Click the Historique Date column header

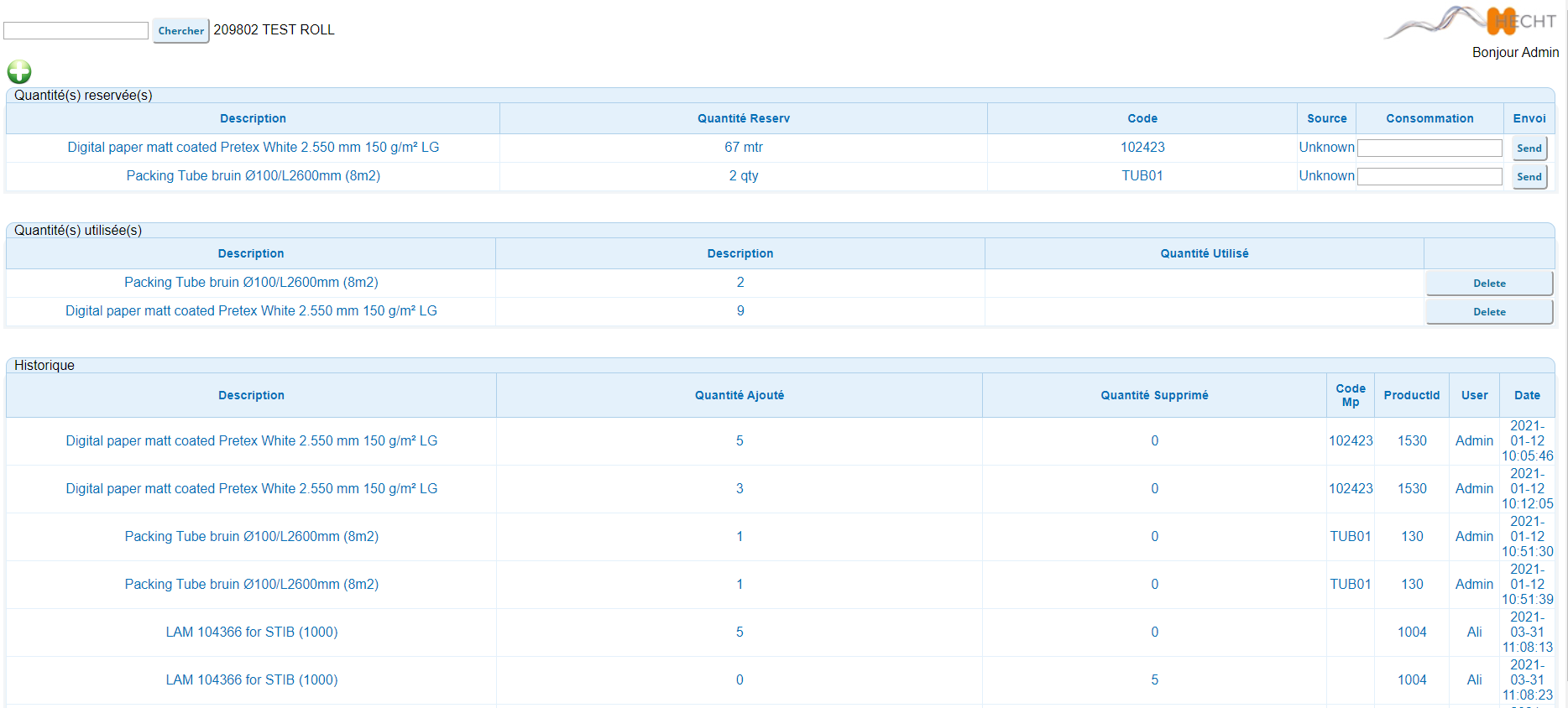tap(1526, 396)
